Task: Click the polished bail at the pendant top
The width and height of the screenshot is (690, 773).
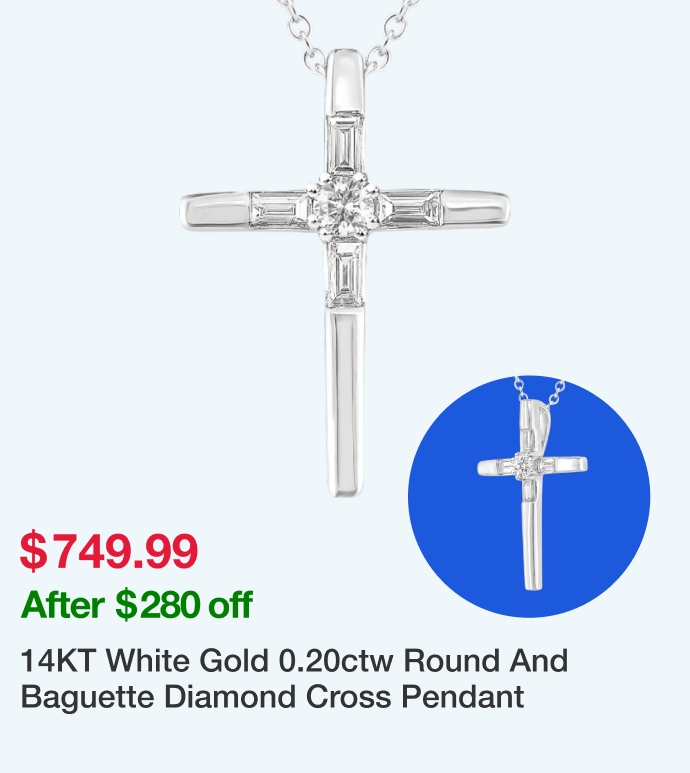Action: (345, 81)
